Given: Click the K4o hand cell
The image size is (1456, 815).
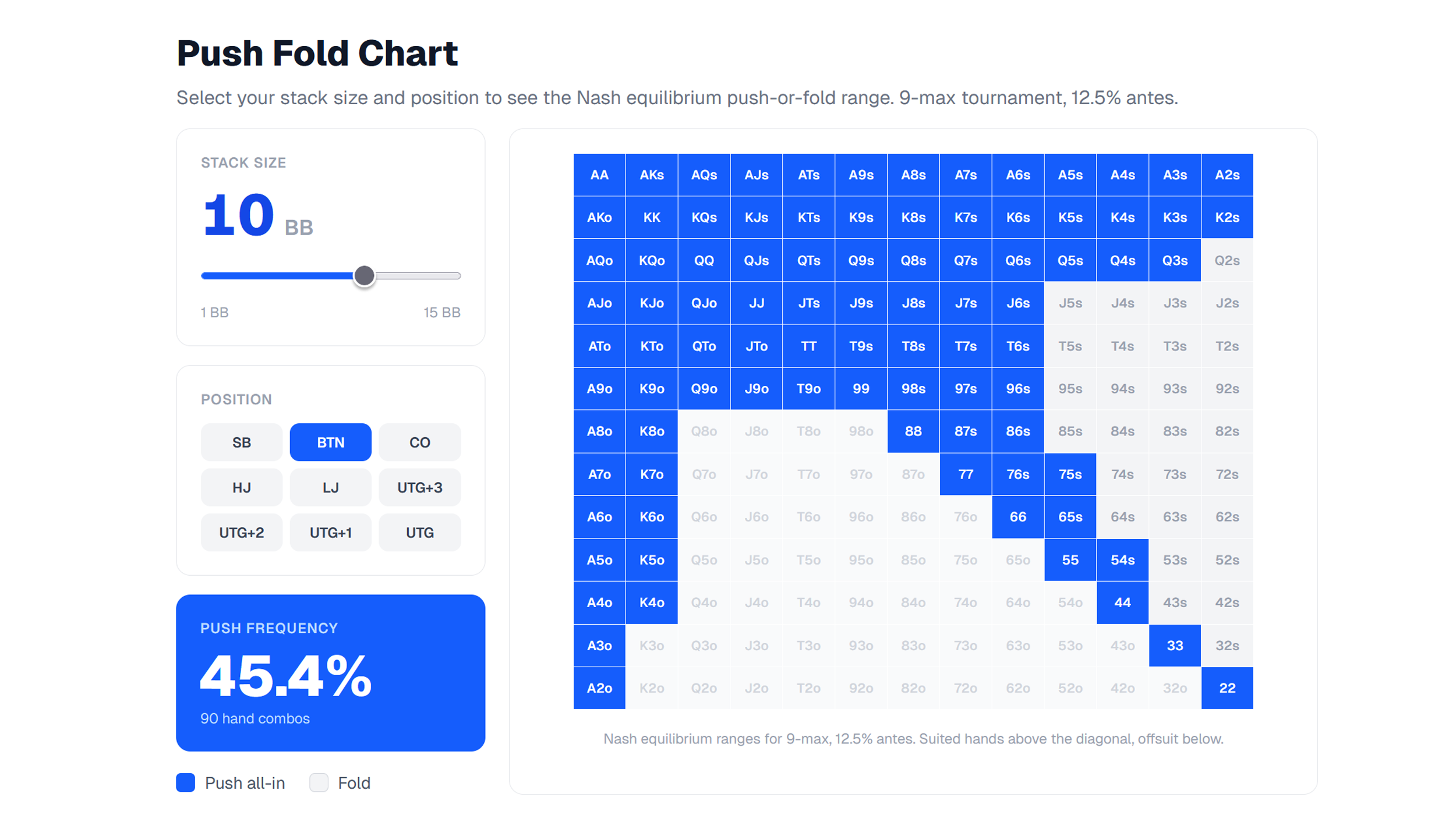Looking at the screenshot, I should coord(652,603).
